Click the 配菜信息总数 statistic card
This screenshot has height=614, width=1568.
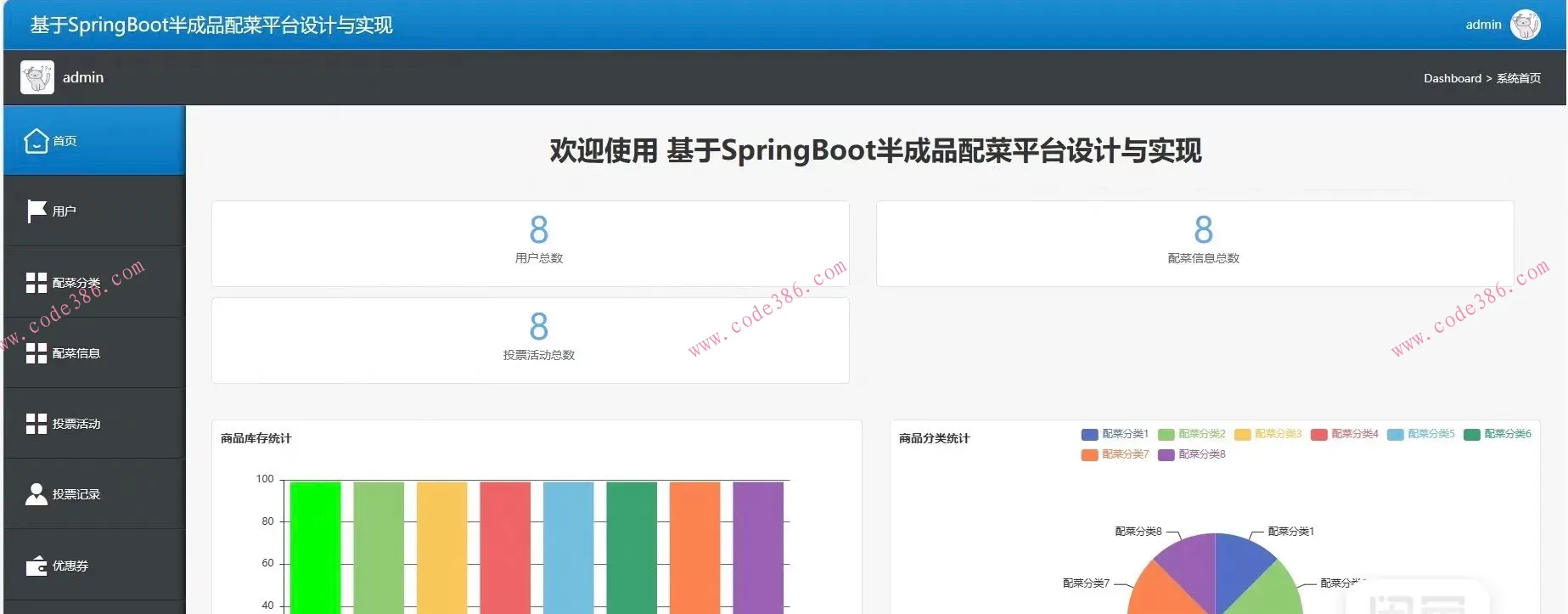click(x=1194, y=243)
